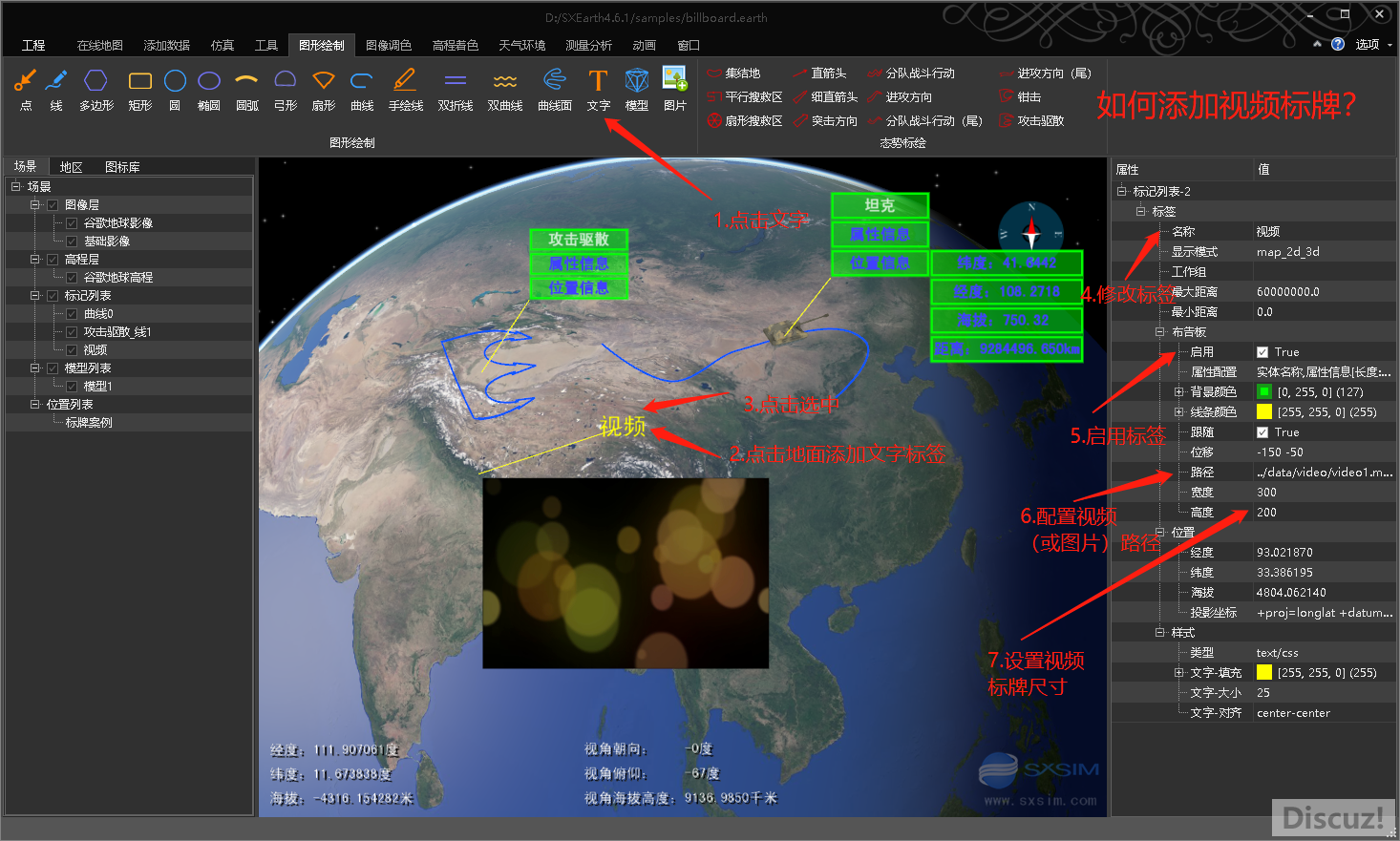Edit the 路径 video path value field

[1324, 473]
